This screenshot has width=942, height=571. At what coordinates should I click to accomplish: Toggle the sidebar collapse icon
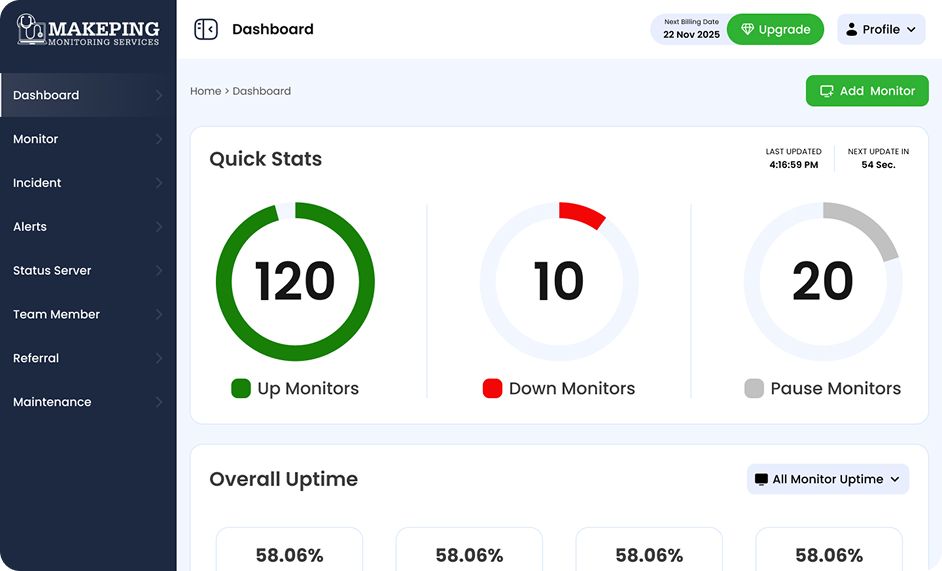[205, 29]
